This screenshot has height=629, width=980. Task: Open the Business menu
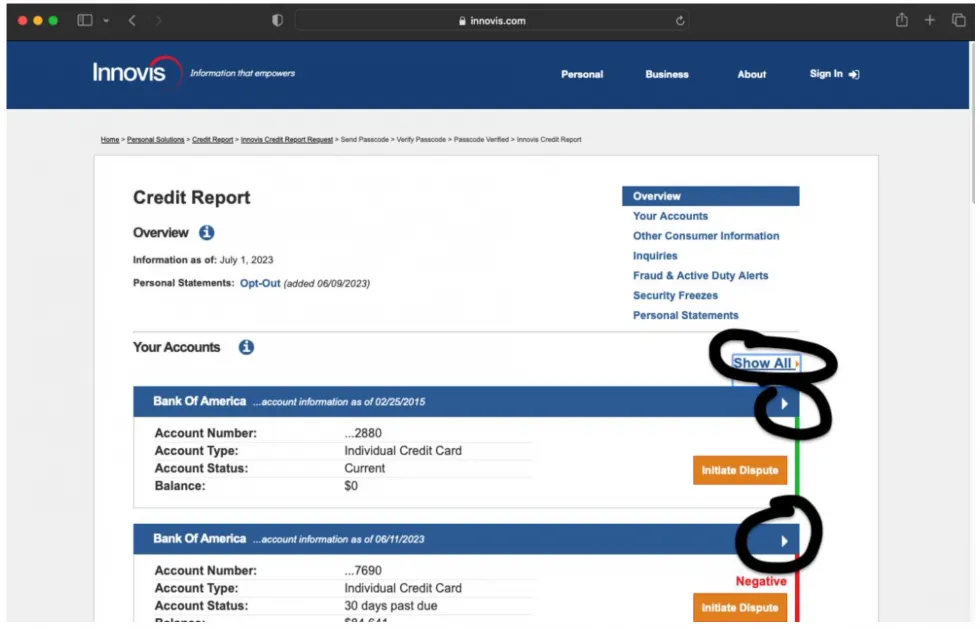click(x=667, y=74)
